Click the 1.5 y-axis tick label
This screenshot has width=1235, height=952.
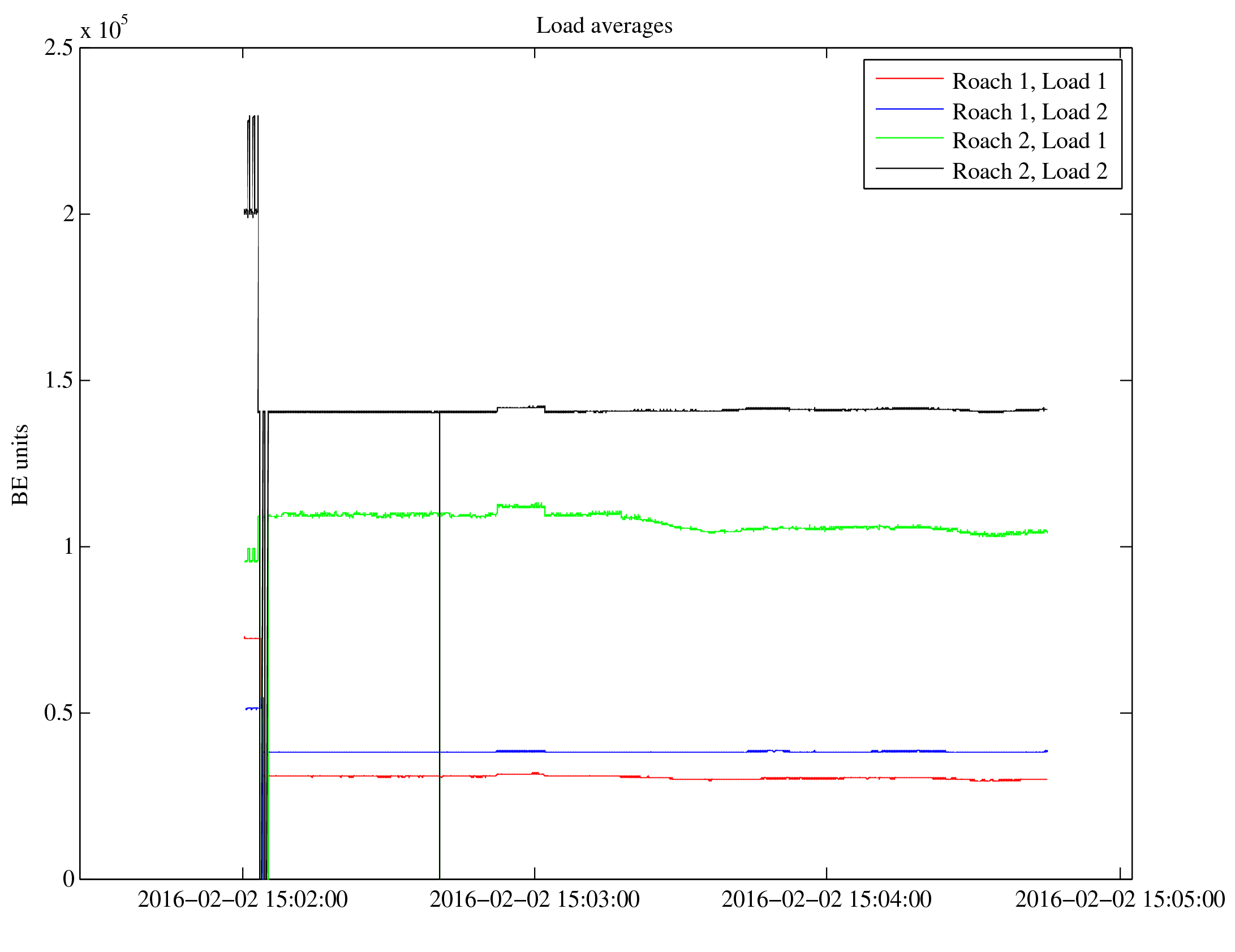tap(59, 381)
